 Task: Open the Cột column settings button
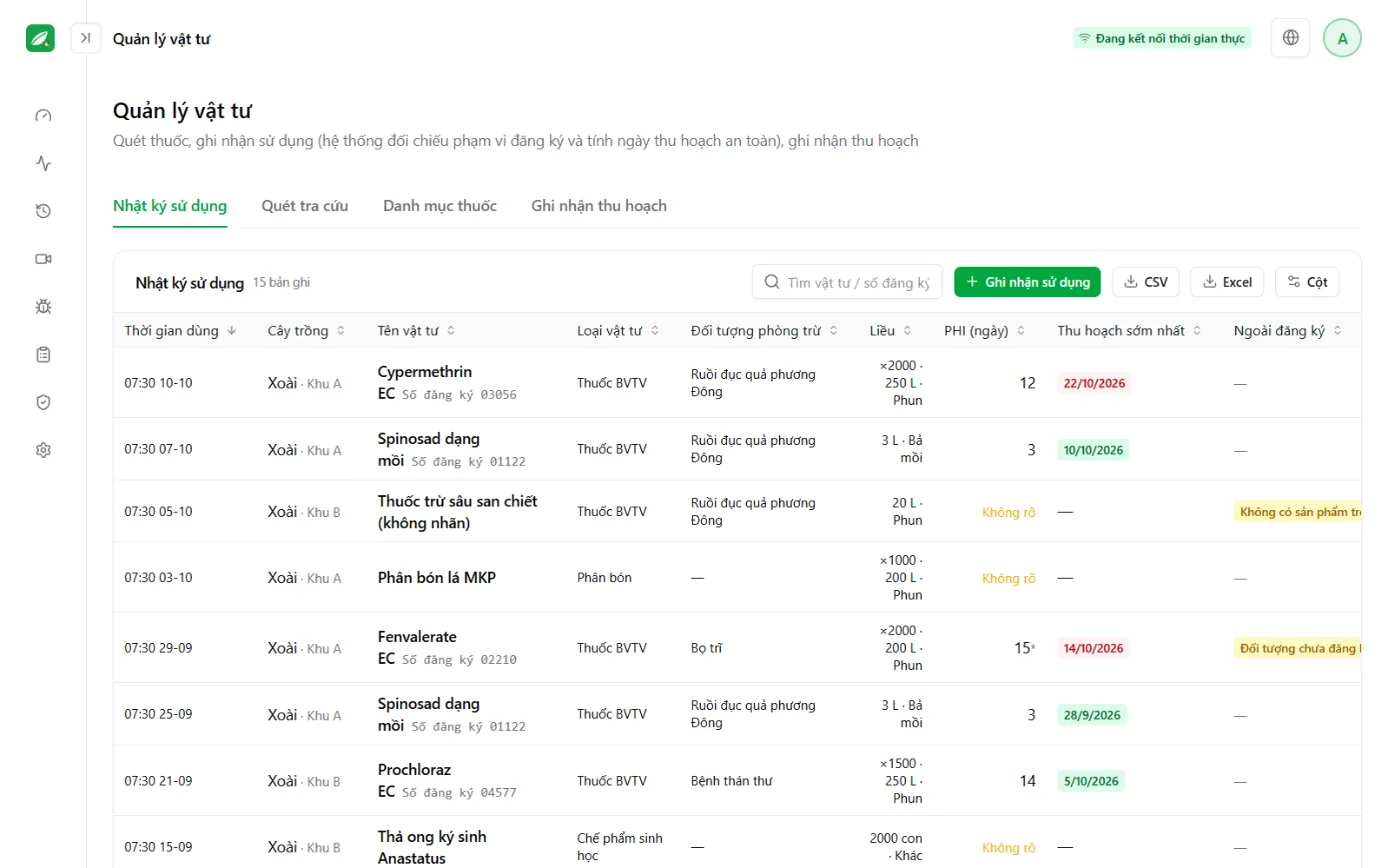point(1307,282)
